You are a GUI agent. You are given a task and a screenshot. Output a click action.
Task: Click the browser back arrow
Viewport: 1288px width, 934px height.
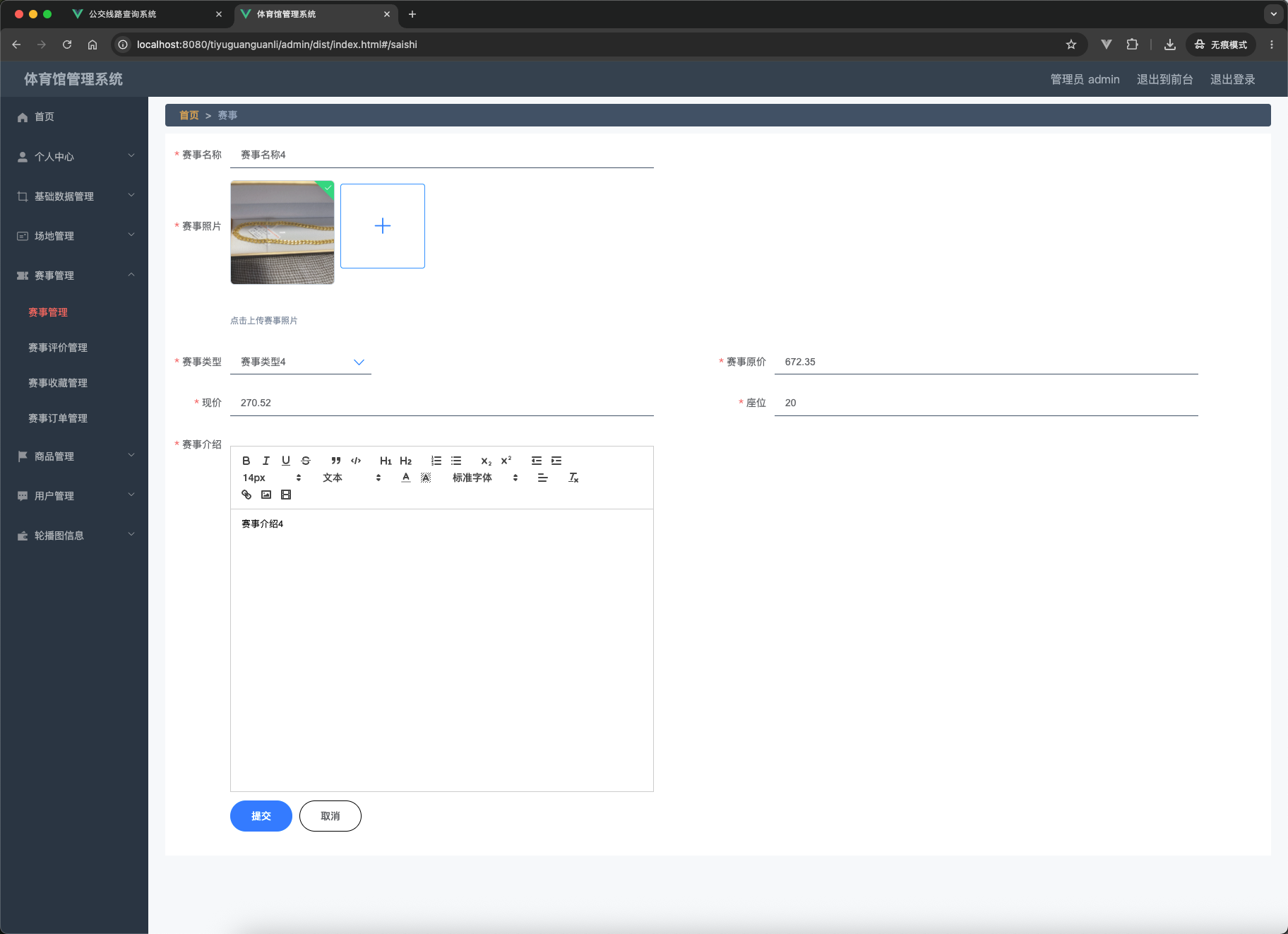(x=16, y=45)
